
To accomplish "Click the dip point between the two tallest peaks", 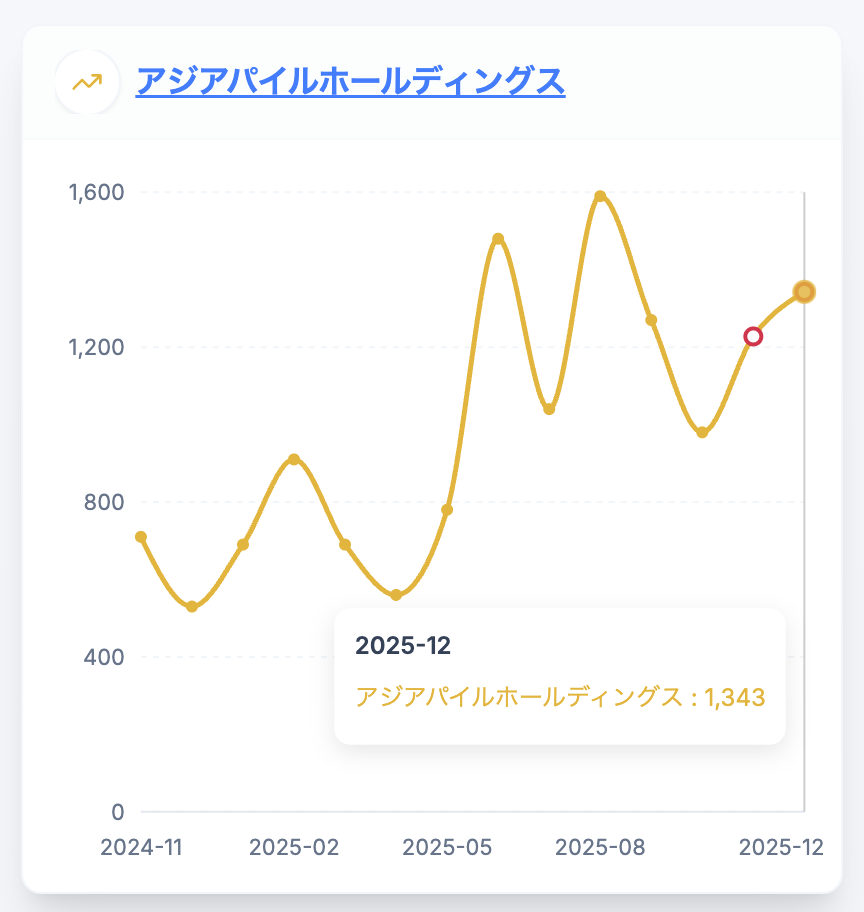I will coord(549,410).
